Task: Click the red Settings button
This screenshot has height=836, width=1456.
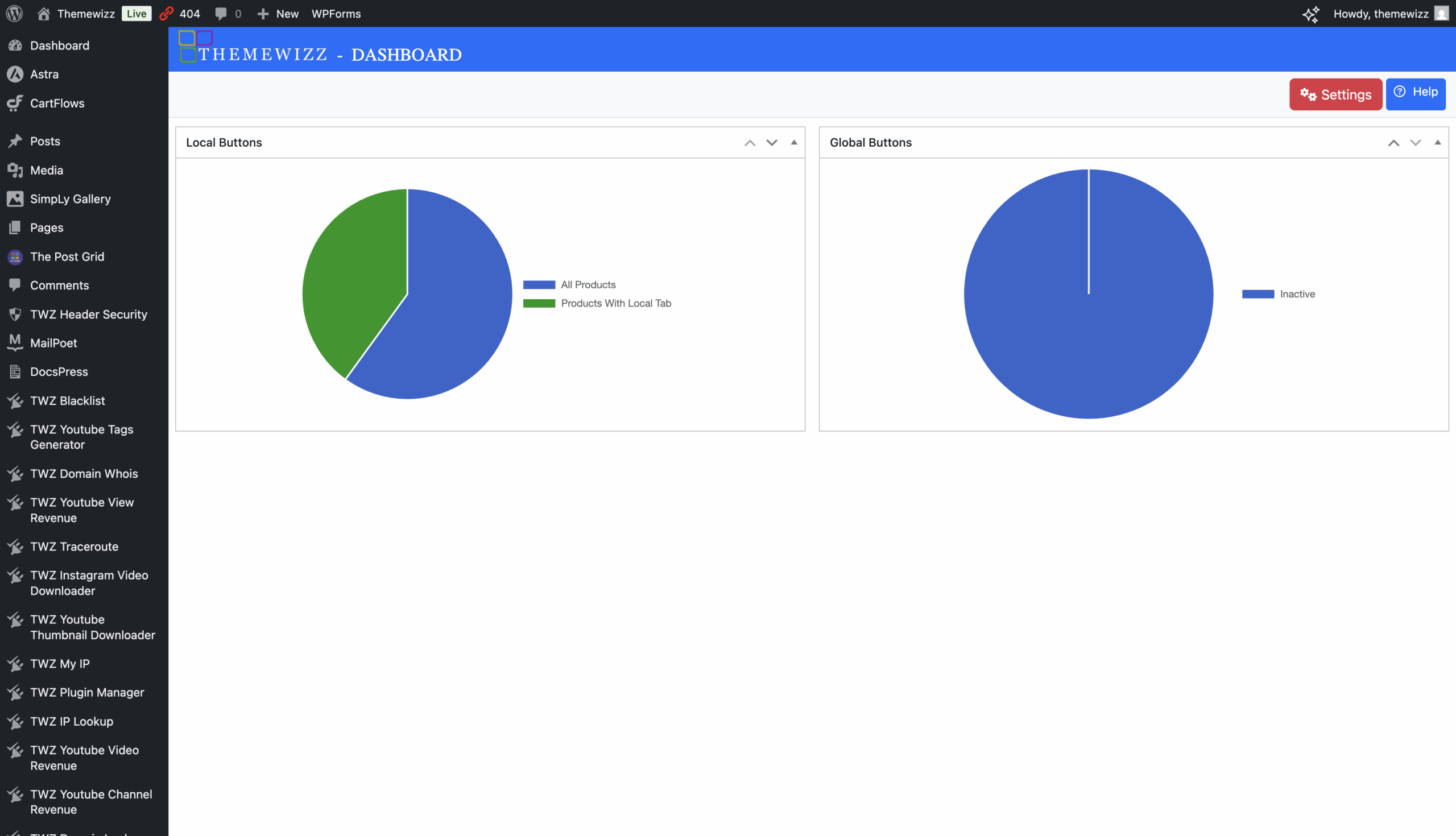Action: (1335, 94)
